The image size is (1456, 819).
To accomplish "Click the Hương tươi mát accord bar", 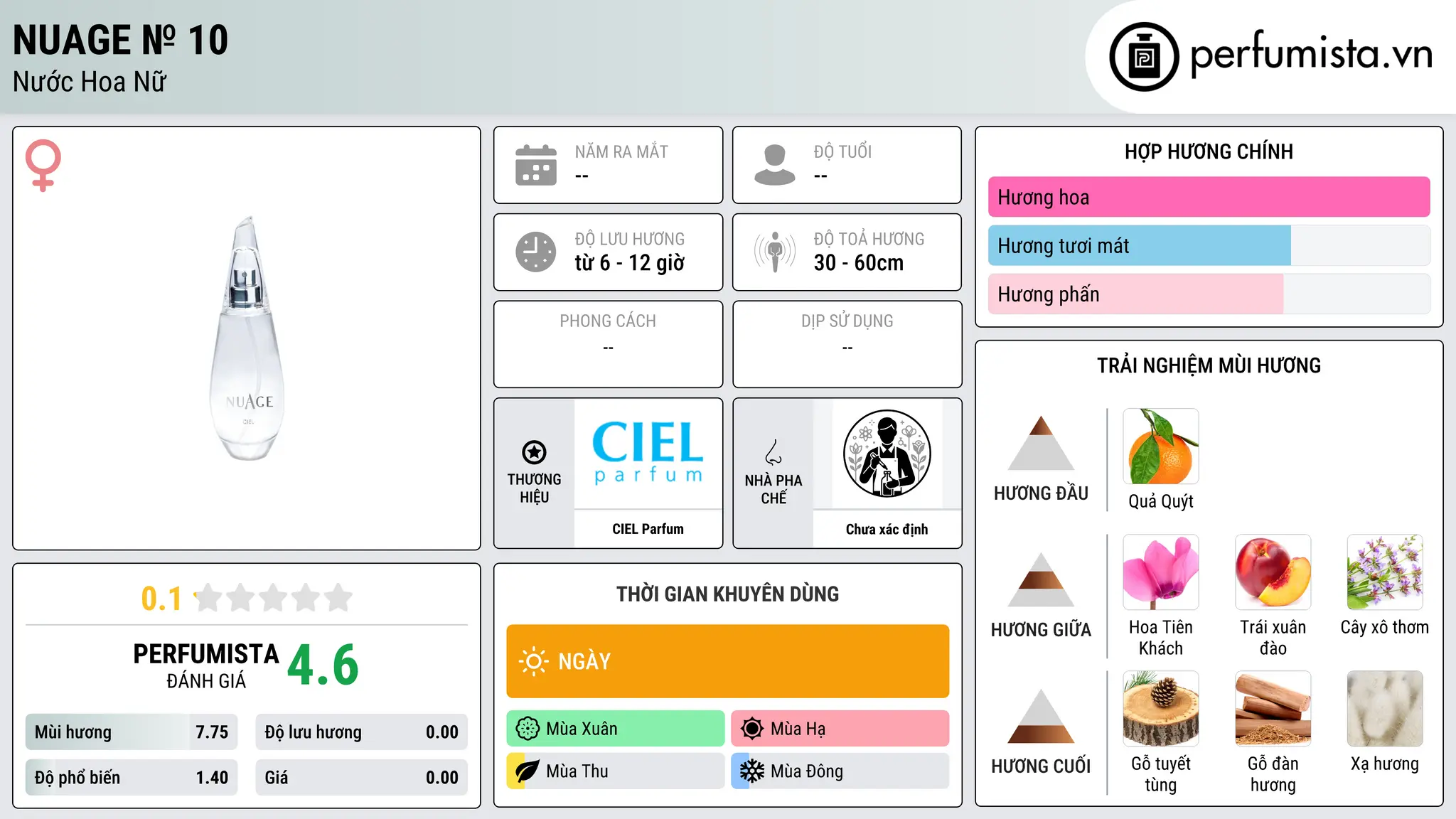I will [x=1209, y=245].
